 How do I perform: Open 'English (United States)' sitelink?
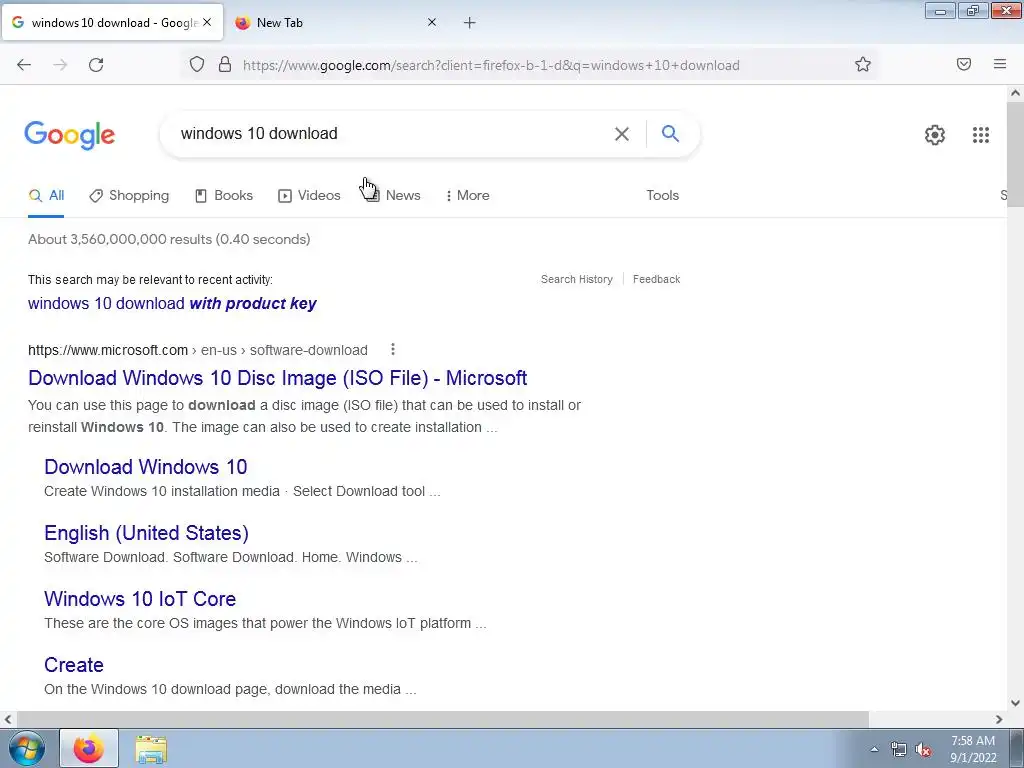pyautogui.click(x=146, y=533)
